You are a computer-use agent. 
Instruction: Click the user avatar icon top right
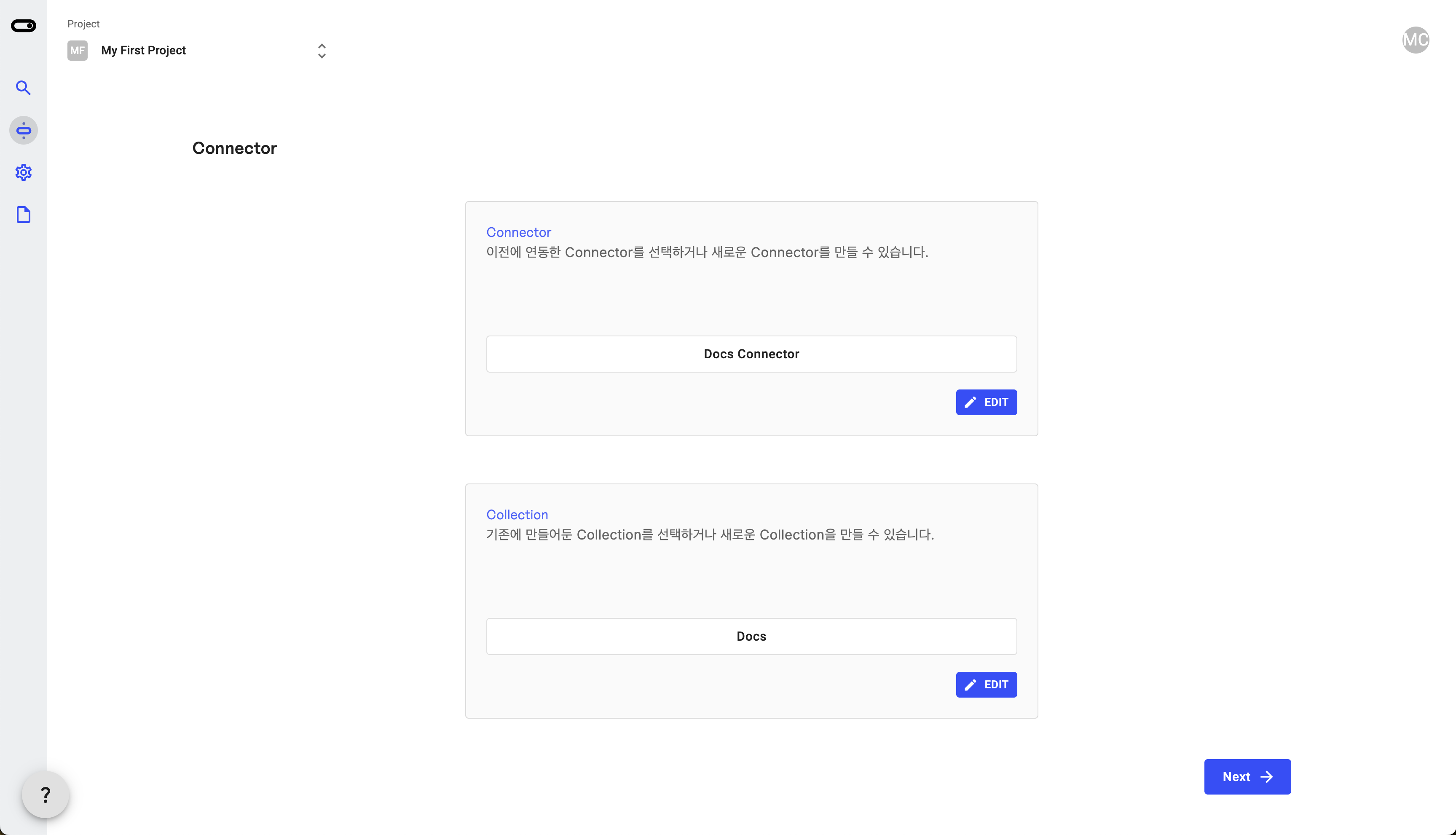coord(1414,40)
